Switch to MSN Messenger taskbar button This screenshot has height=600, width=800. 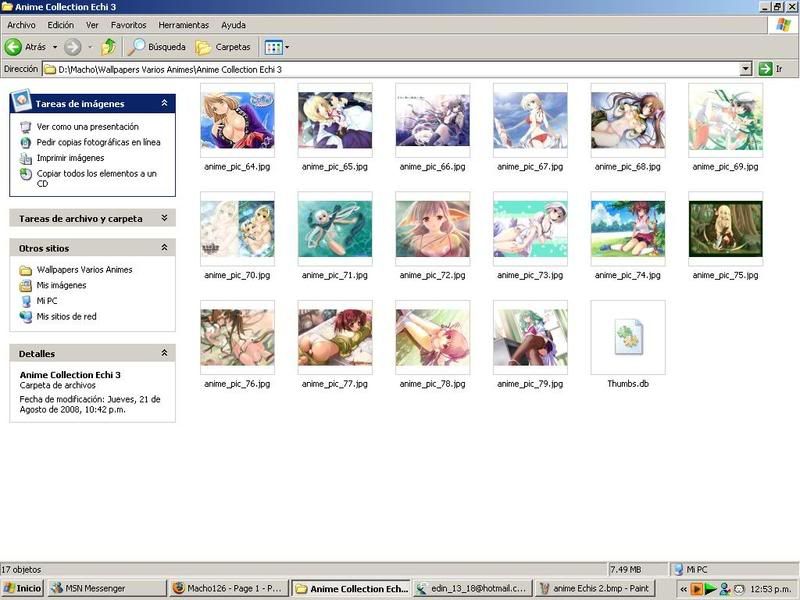[107, 588]
